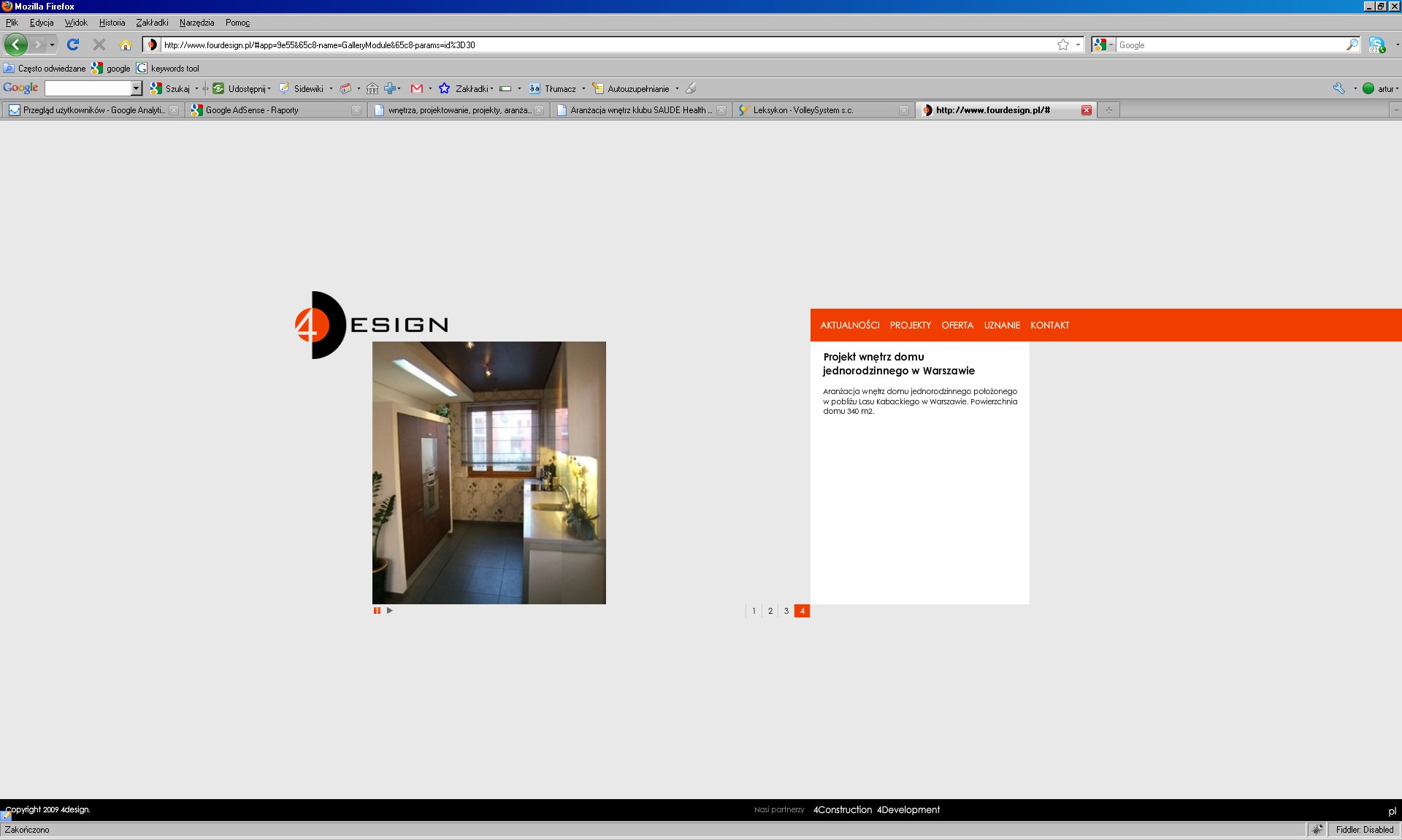Open Gmail icon in Google toolbar
The width and height of the screenshot is (1402, 840).
point(417,88)
